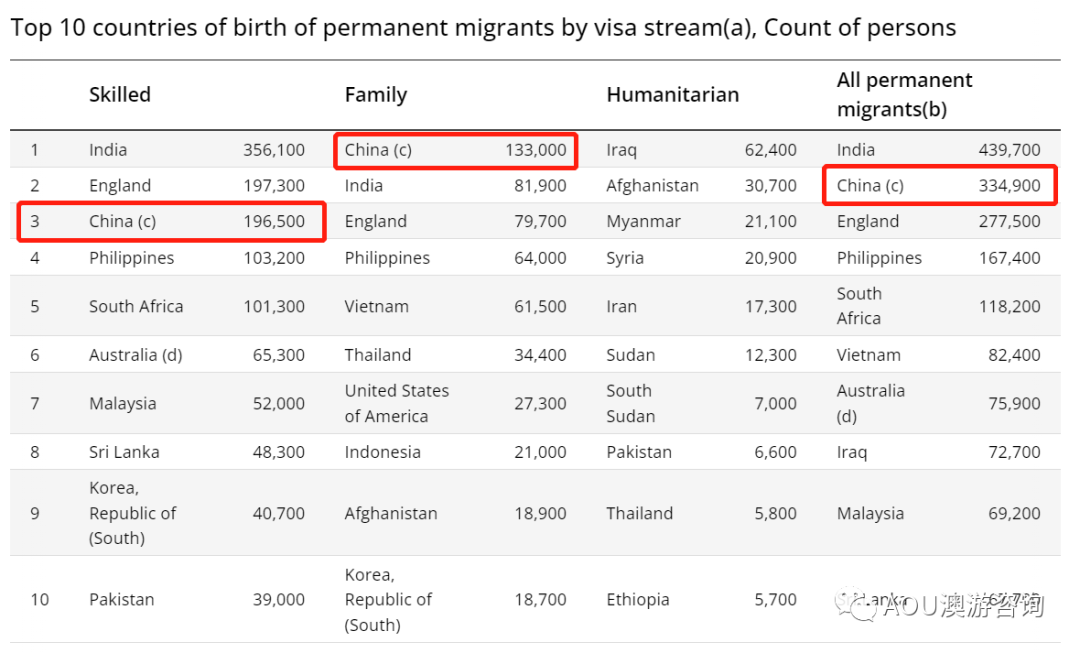1080x653 pixels.
Task: Click the Family column header
Action: coord(376,95)
